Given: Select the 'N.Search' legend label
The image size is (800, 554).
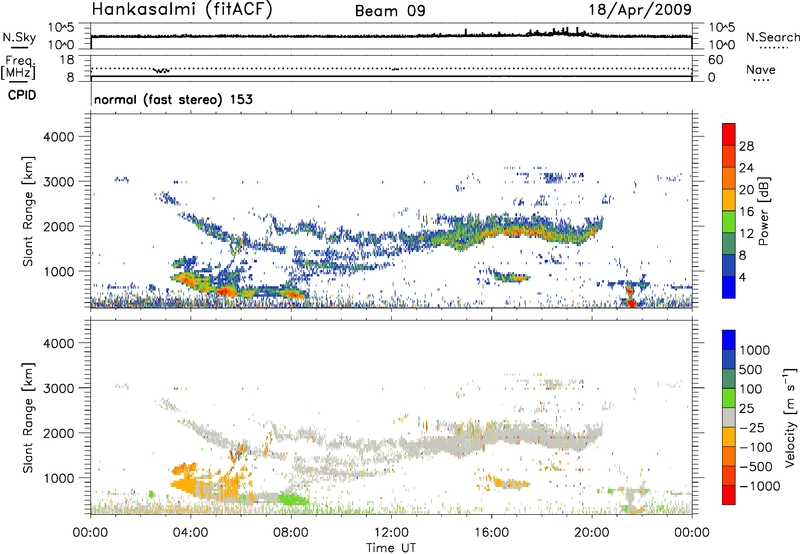Looking at the screenshot, I should click(x=772, y=37).
